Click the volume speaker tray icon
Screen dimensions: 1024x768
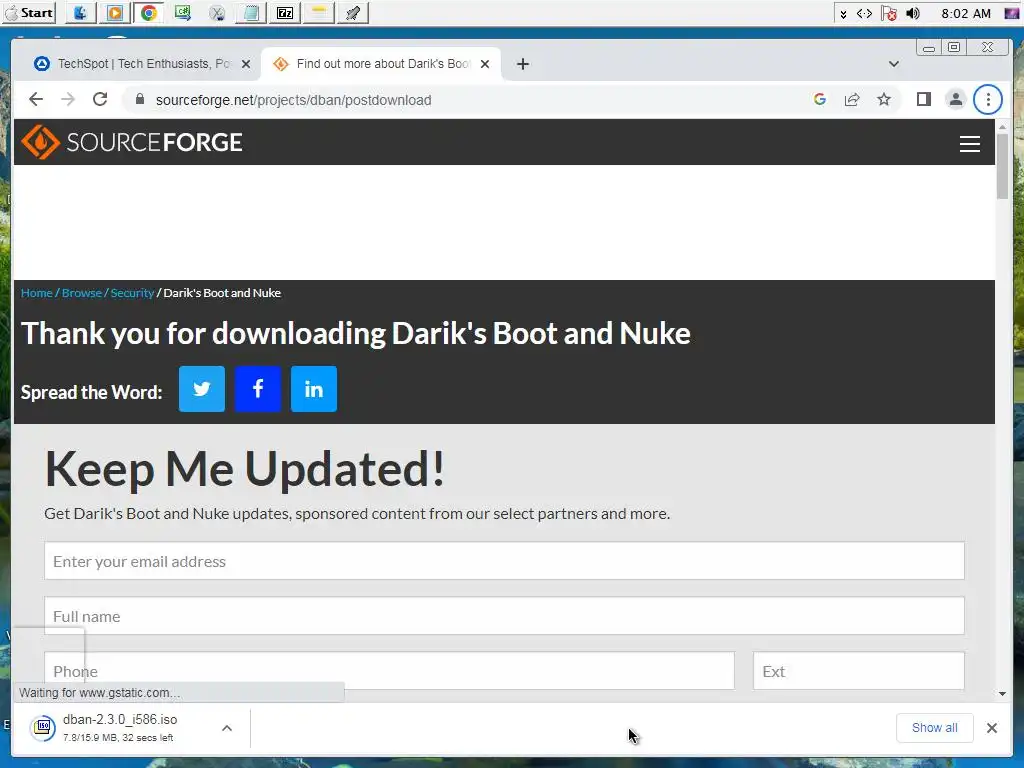click(913, 13)
